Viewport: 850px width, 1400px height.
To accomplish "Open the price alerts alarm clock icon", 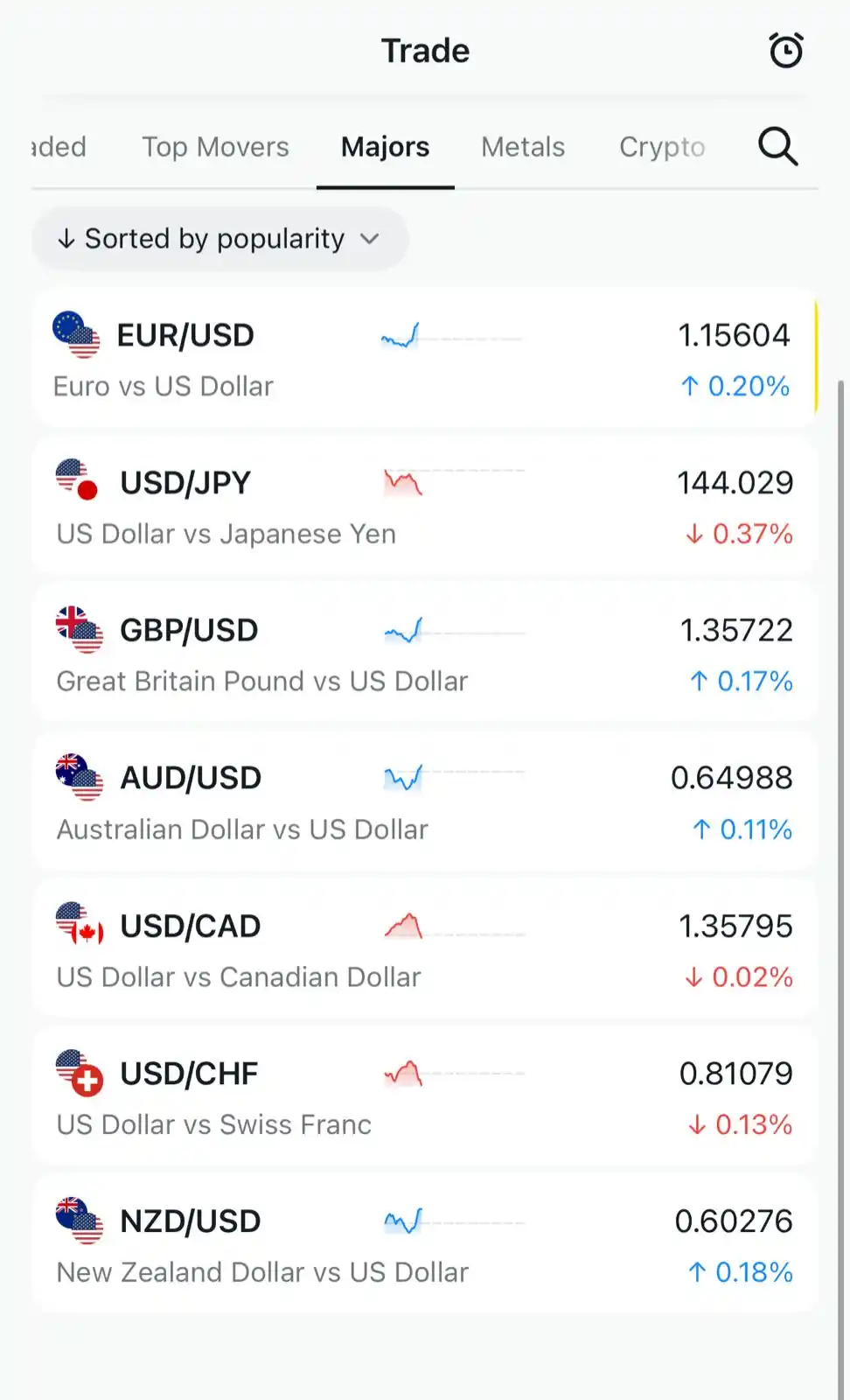I will (x=785, y=50).
